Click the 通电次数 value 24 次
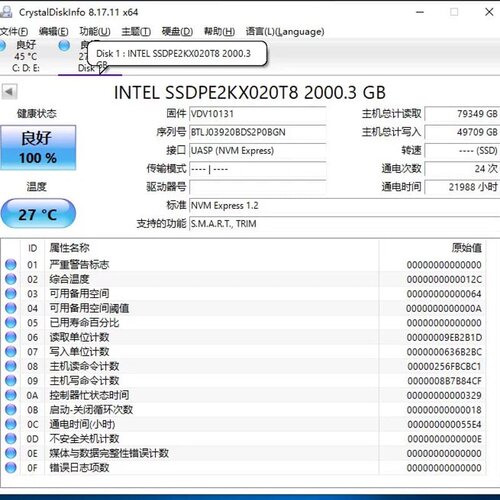Viewport: 500px width, 500px height. (x=462, y=169)
